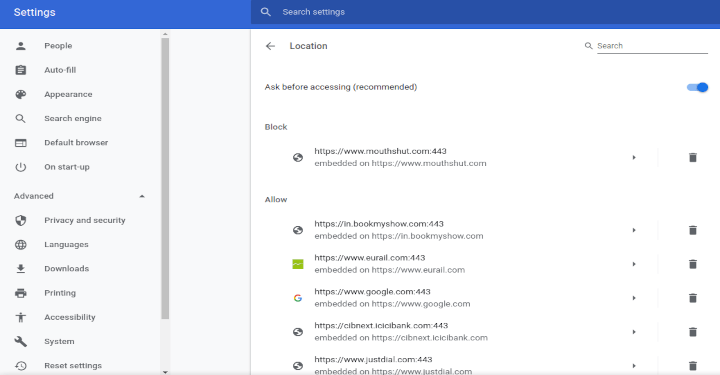
Task: Open Downloads settings
Action: [x=67, y=269]
